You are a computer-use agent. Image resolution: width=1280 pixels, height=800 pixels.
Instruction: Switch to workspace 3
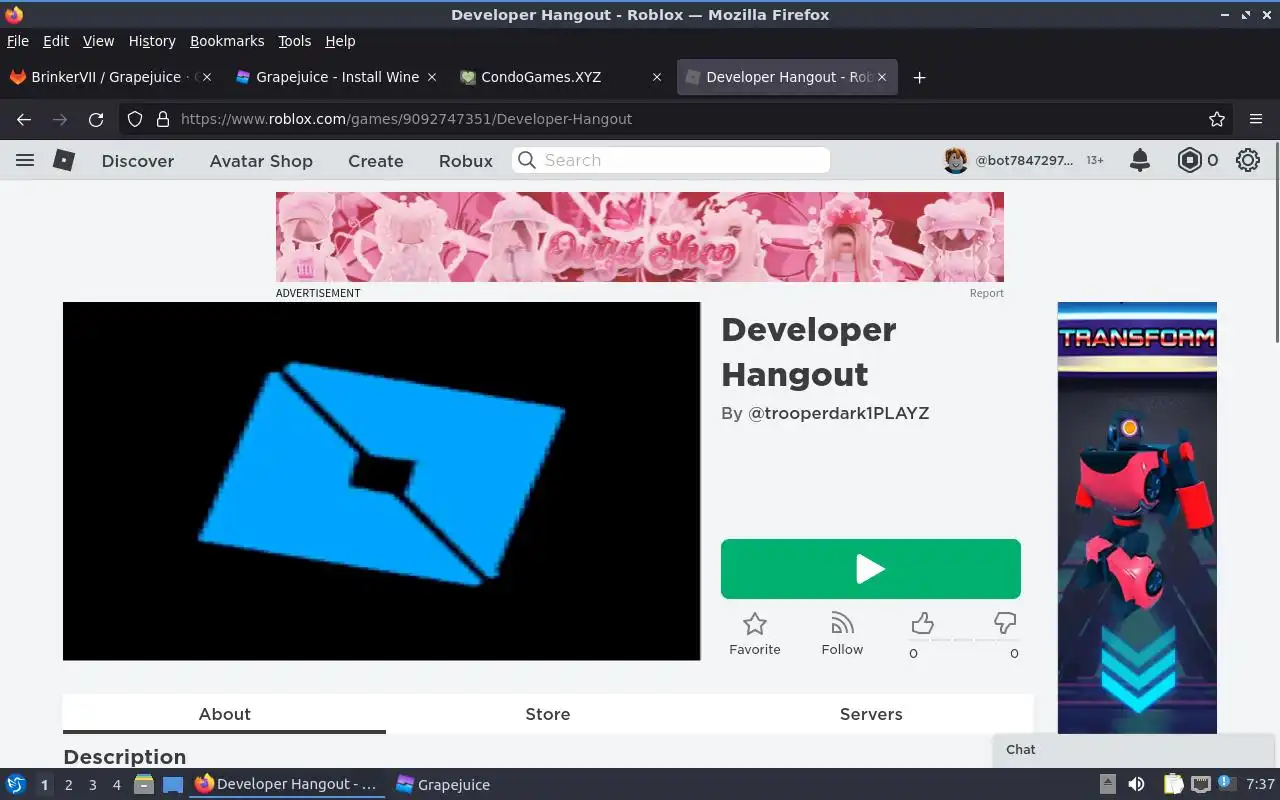(x=92, y=785)
